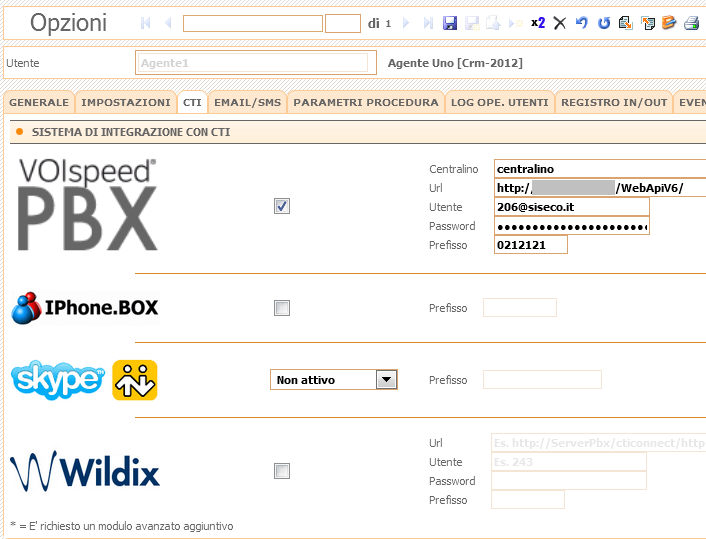Duplicate record with the x2 icon

[x=538, y=23]
